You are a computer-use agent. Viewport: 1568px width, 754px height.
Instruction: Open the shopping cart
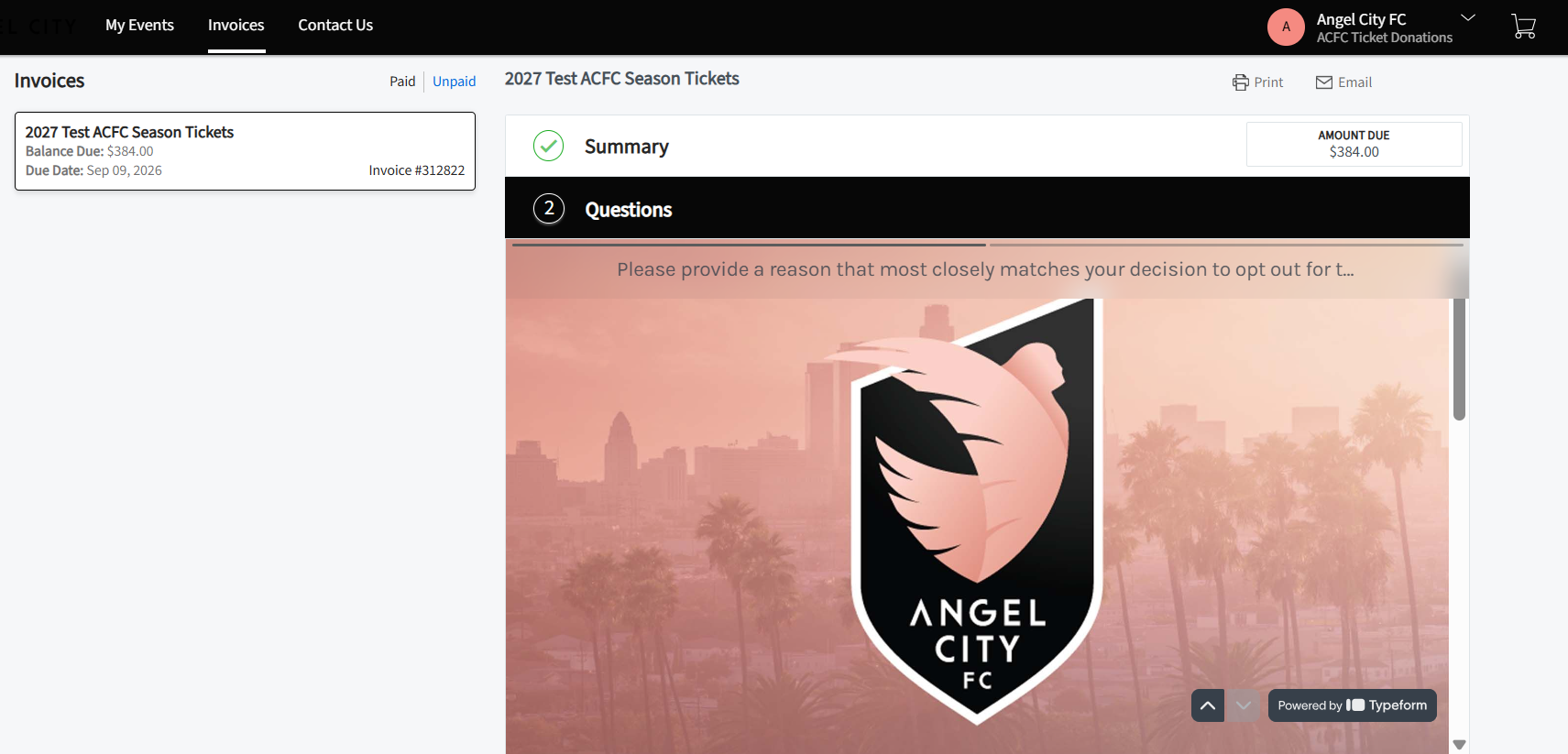1523,27
